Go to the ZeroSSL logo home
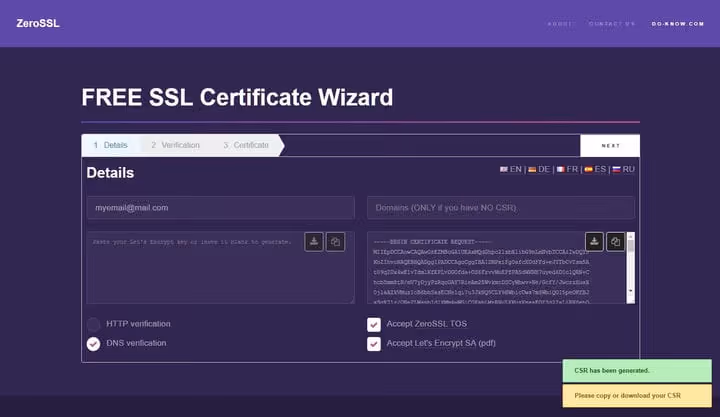720x417 pixels. (38, 23)
